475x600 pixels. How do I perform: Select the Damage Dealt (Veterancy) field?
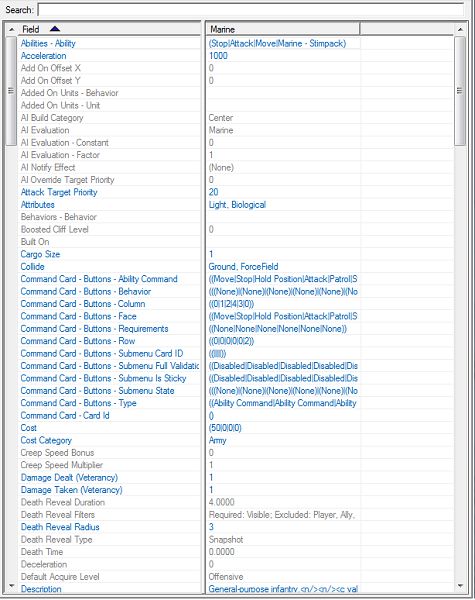109,477
